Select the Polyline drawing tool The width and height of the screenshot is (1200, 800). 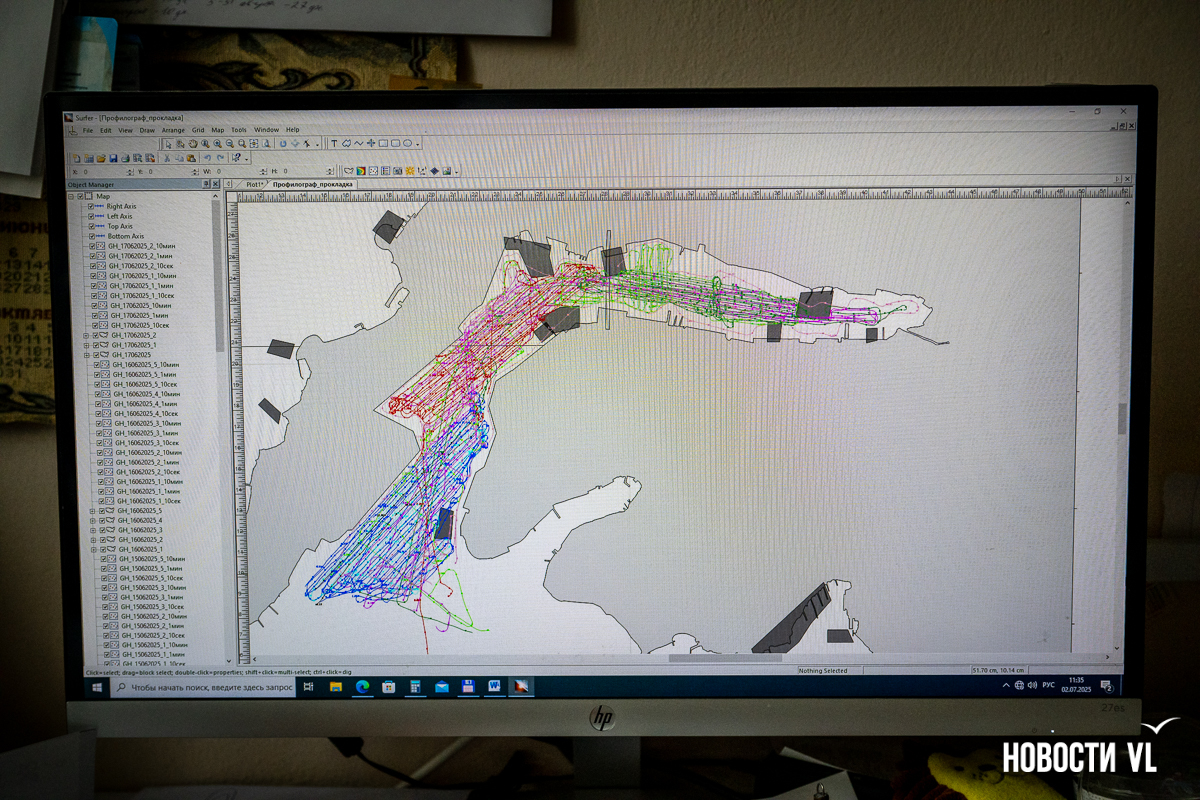point(358,143)
